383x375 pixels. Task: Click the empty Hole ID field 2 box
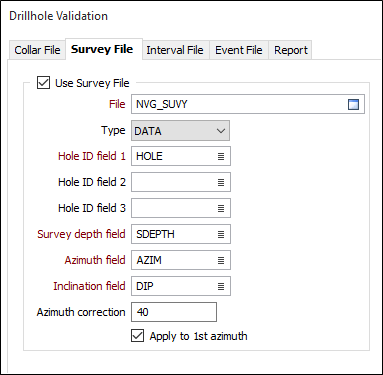coord(181,182)
